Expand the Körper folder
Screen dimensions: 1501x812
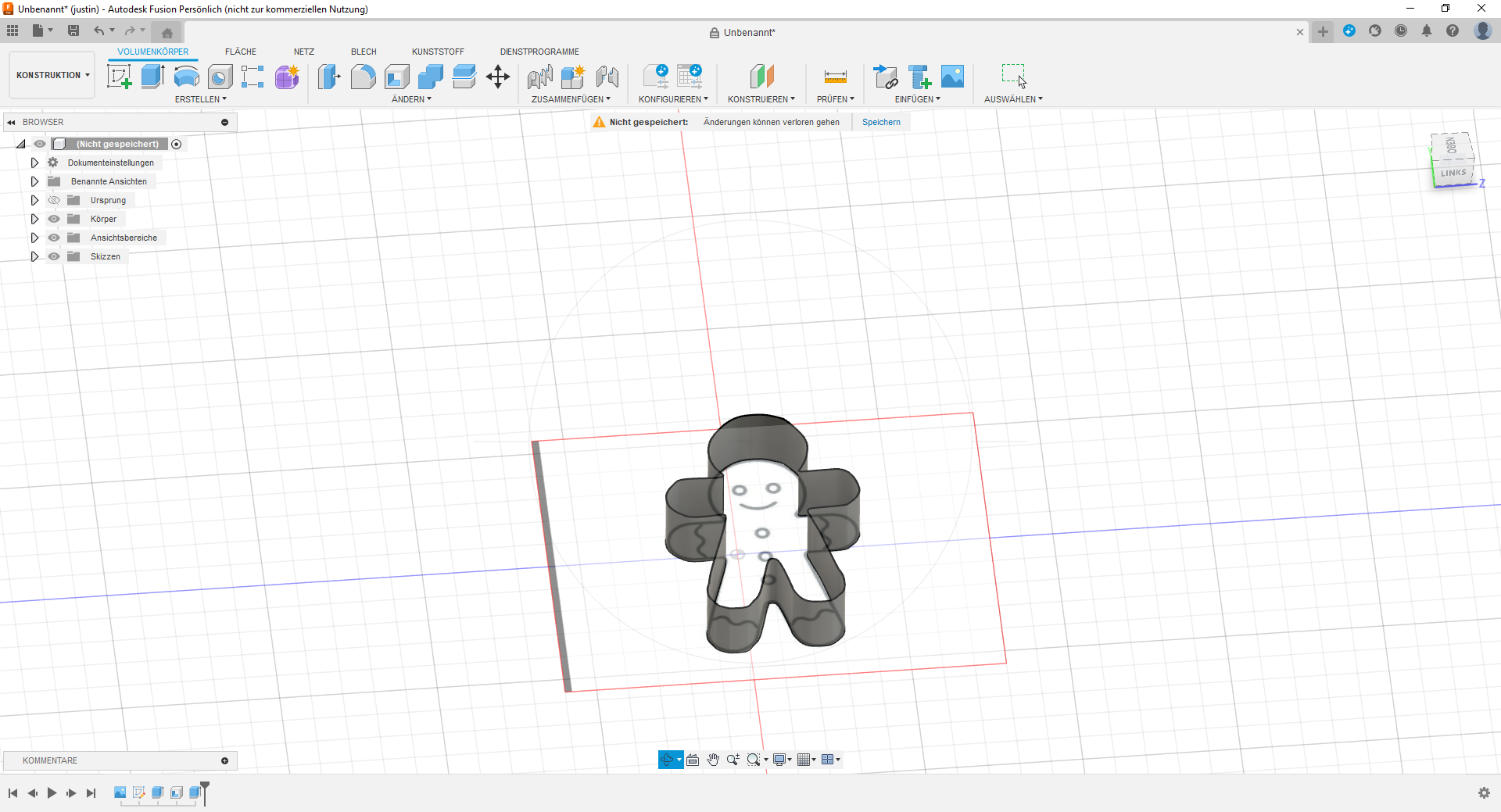pyautogui.click(x=34, y=219)
